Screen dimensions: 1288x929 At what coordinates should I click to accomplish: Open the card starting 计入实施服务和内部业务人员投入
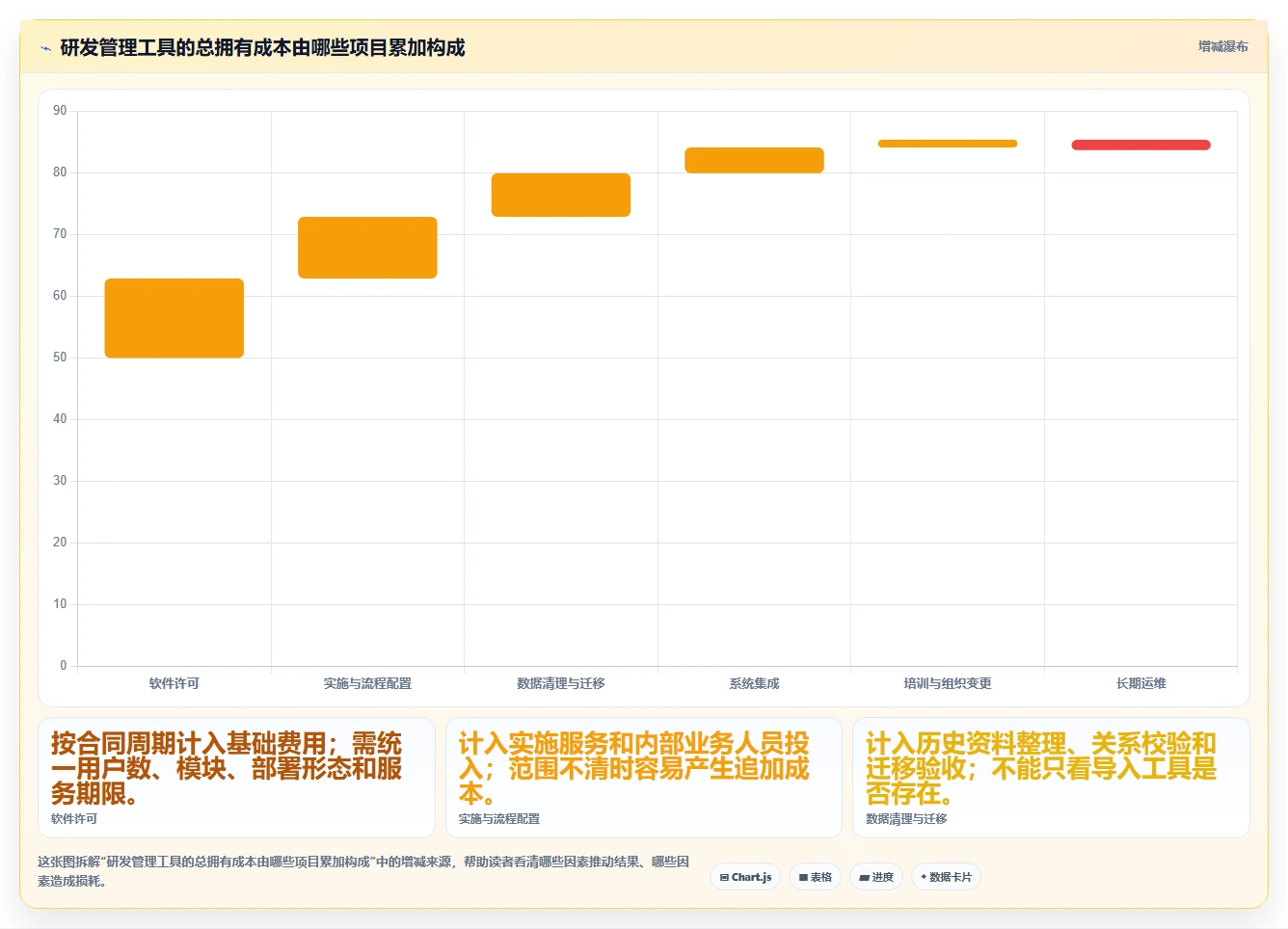point(643,778)
